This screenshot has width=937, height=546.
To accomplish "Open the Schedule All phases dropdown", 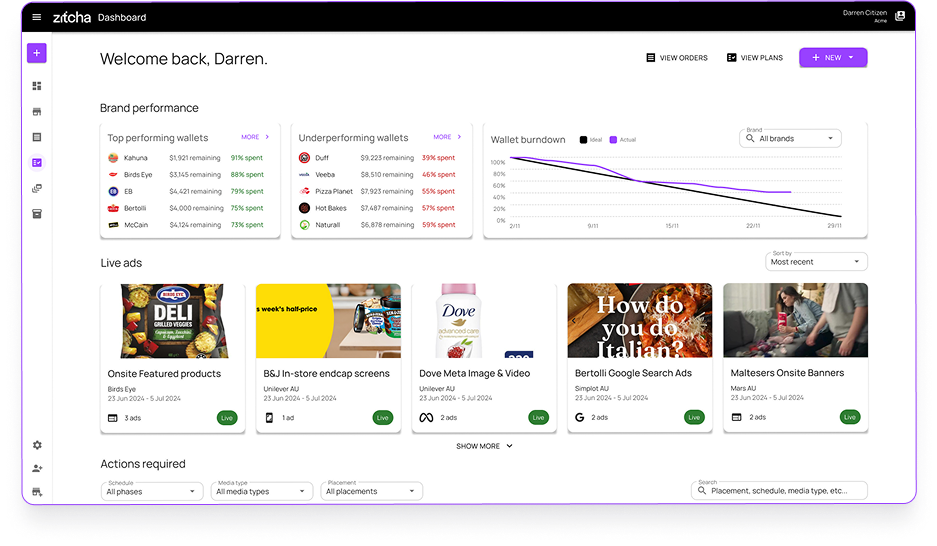I will [x=152, y=492].
